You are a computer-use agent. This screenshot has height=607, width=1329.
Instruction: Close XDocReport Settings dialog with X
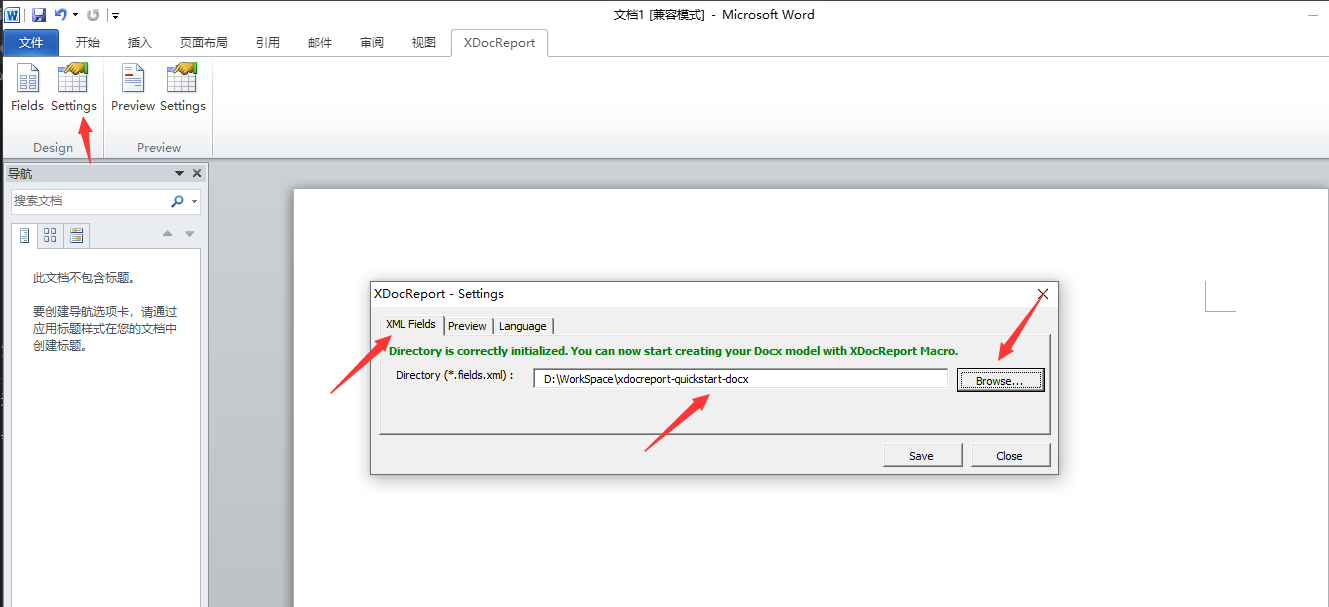[x=1043, y=294]
